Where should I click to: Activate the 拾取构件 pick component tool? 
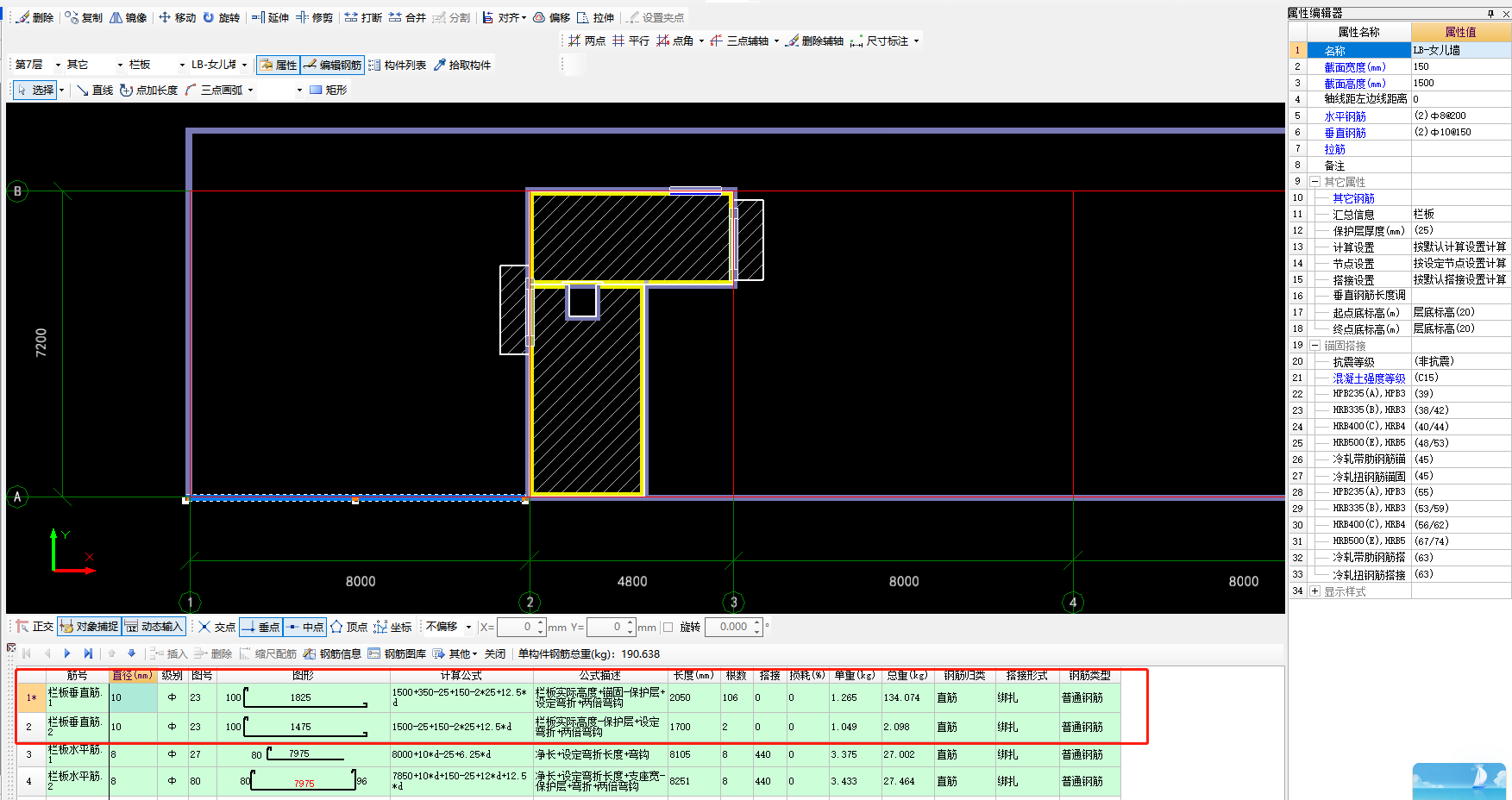[x=462, y=65]
